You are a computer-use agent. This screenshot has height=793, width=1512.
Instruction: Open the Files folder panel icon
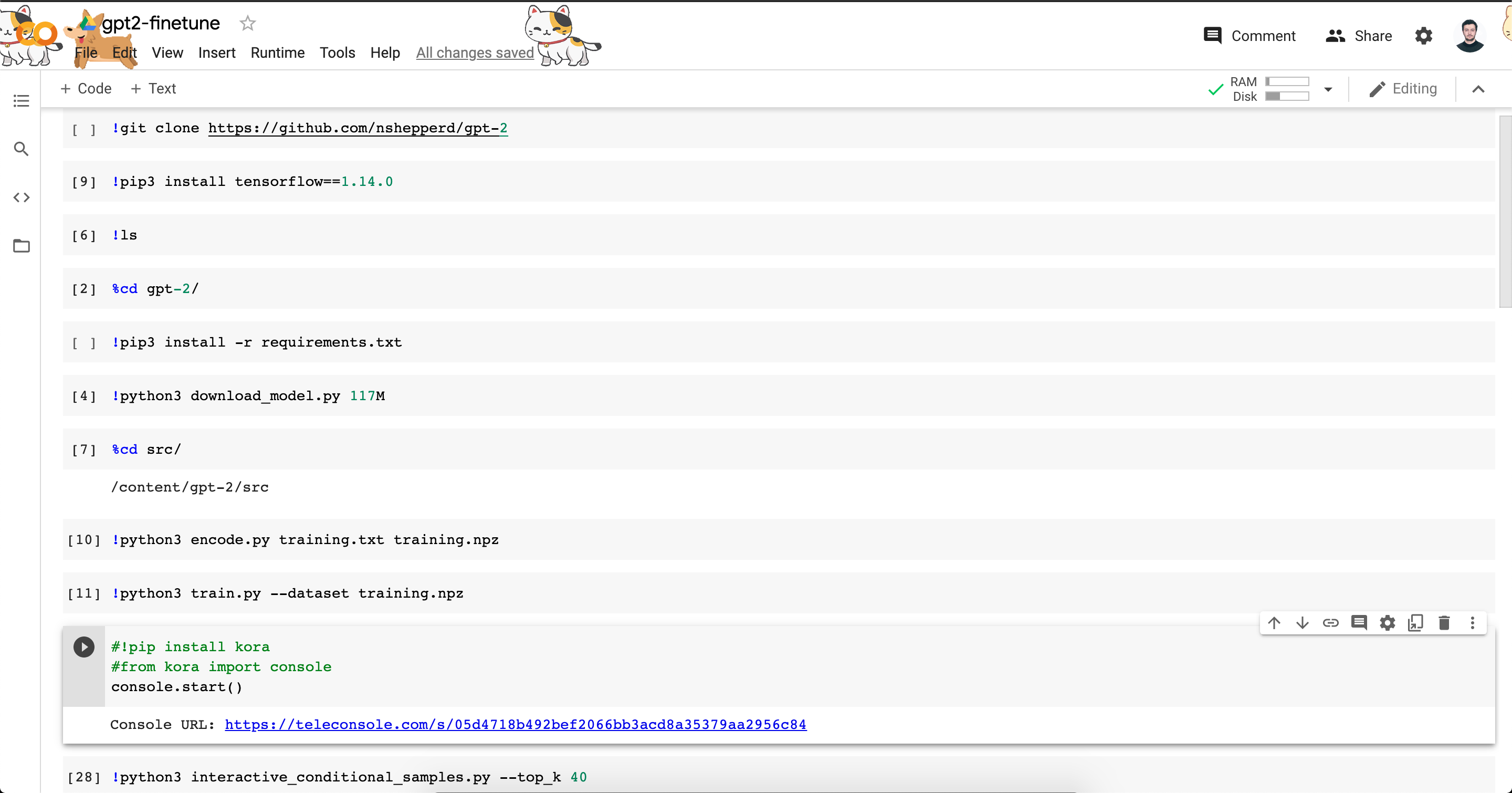(x=21, y=246)
